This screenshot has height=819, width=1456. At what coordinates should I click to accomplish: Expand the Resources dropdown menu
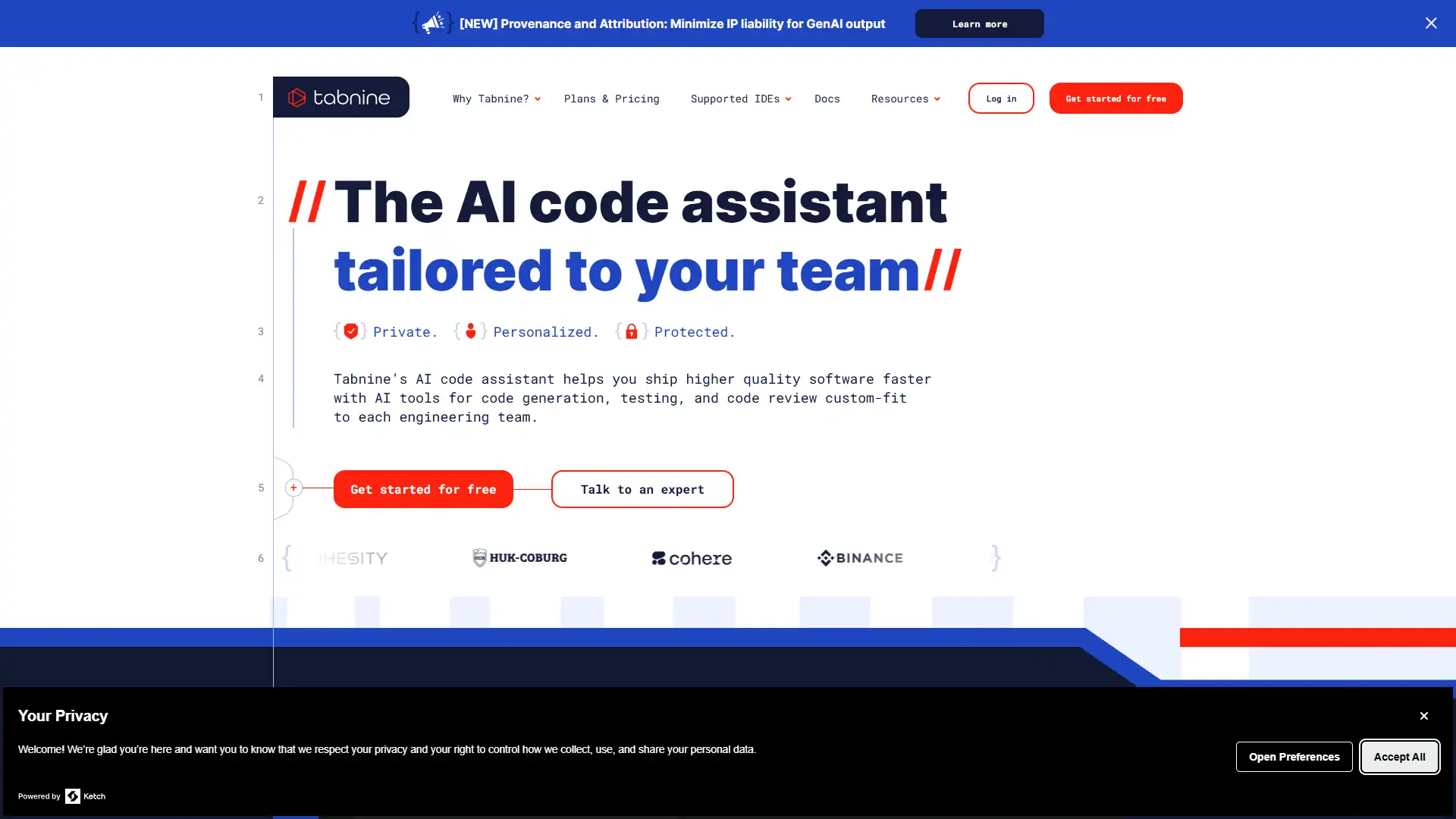[905, 98]
